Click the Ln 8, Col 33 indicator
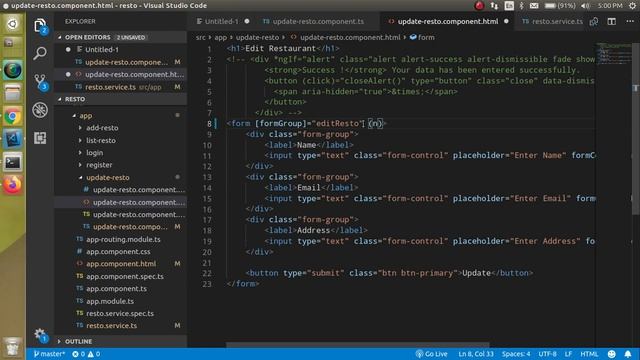Screen dimensions: 640x360 pos(476,354)
